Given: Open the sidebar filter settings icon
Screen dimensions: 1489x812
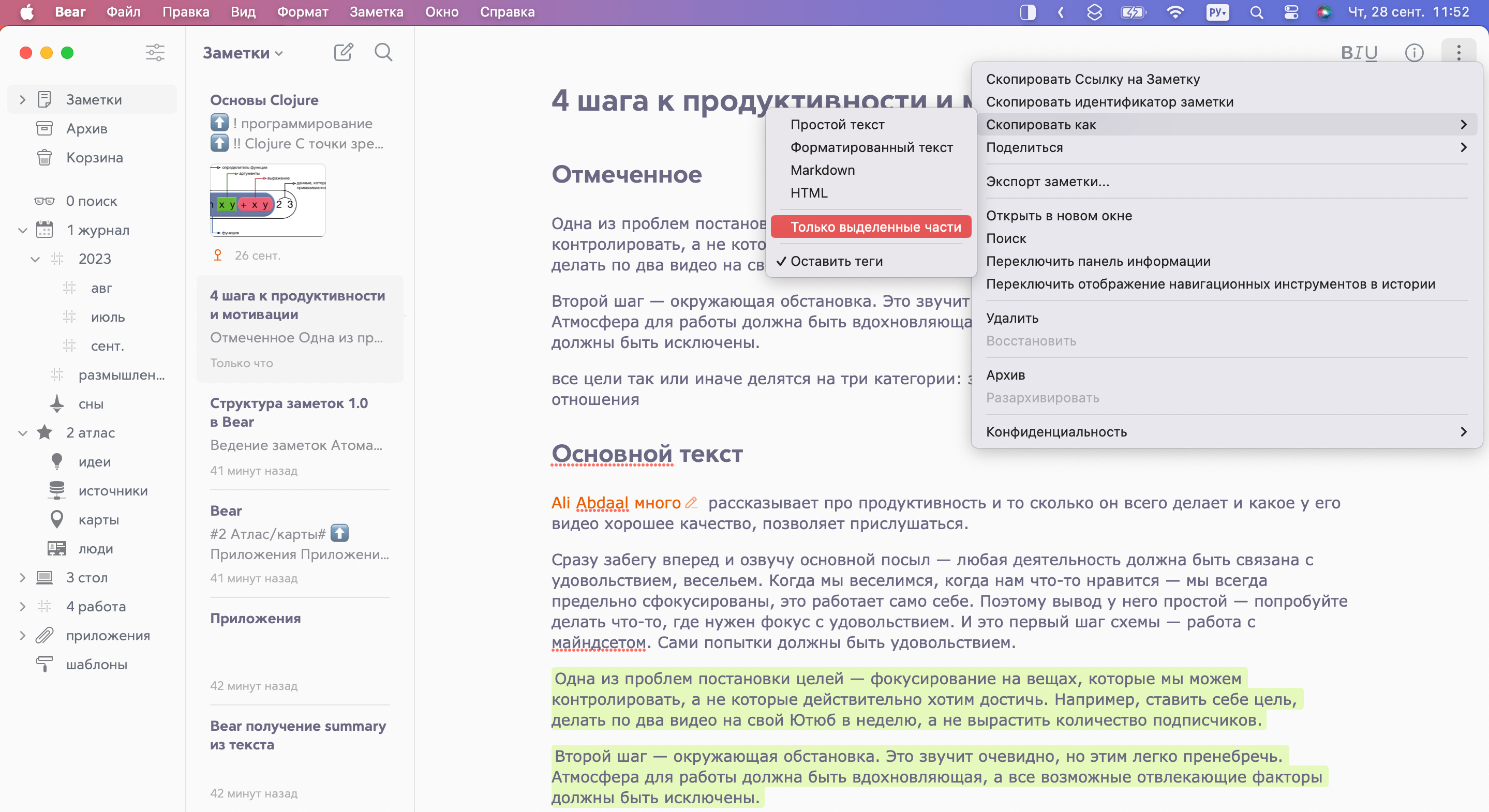Looking at the screenshot, I should click(x=155, y=53).
